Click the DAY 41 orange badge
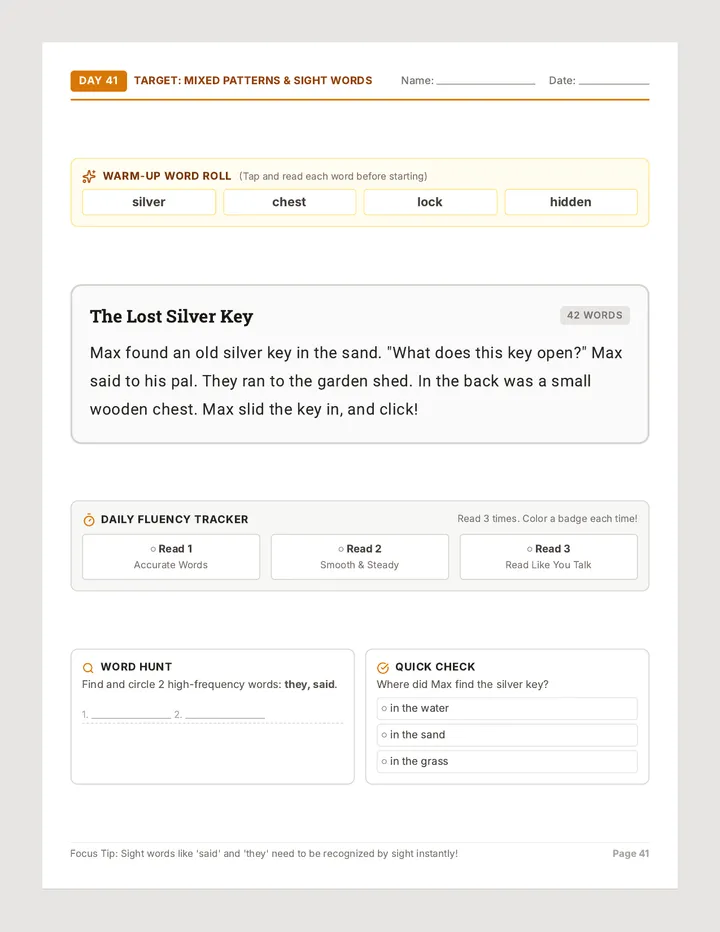720x932 pixels. [99, 81]
